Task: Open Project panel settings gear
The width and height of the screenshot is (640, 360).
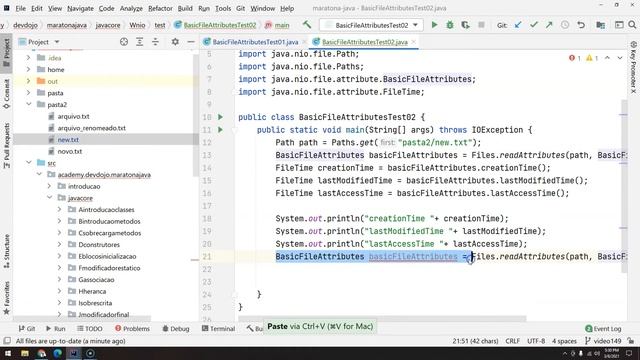Action: coord(175,42)
